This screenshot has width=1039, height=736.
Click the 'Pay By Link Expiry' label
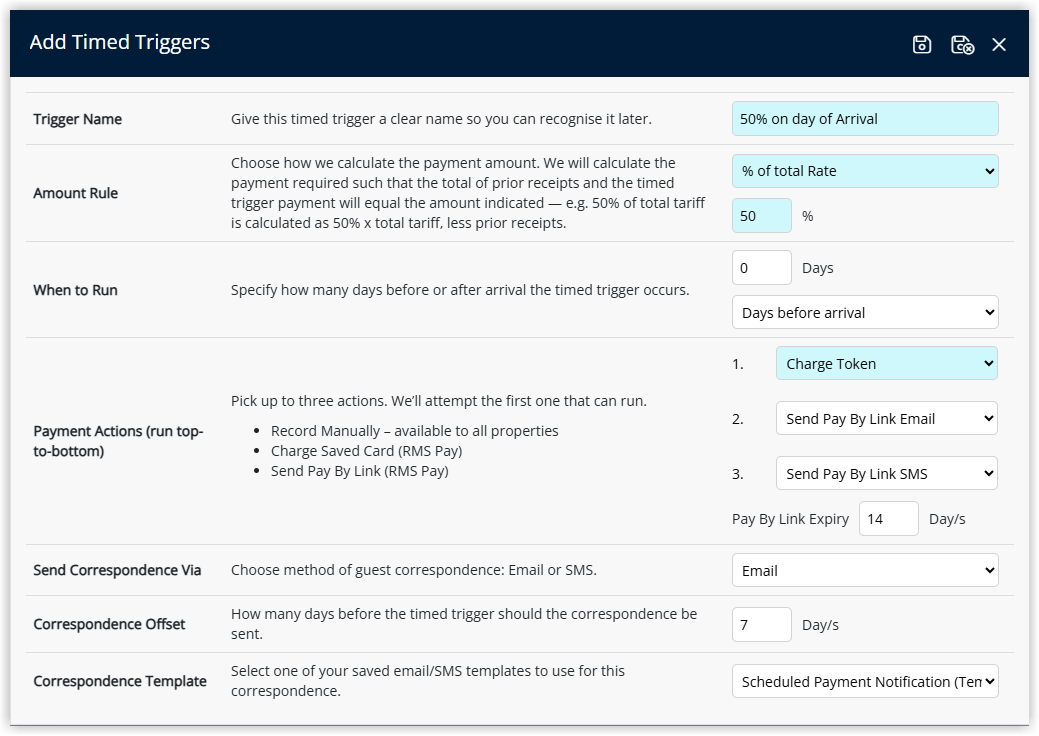(x=791, y=519)
